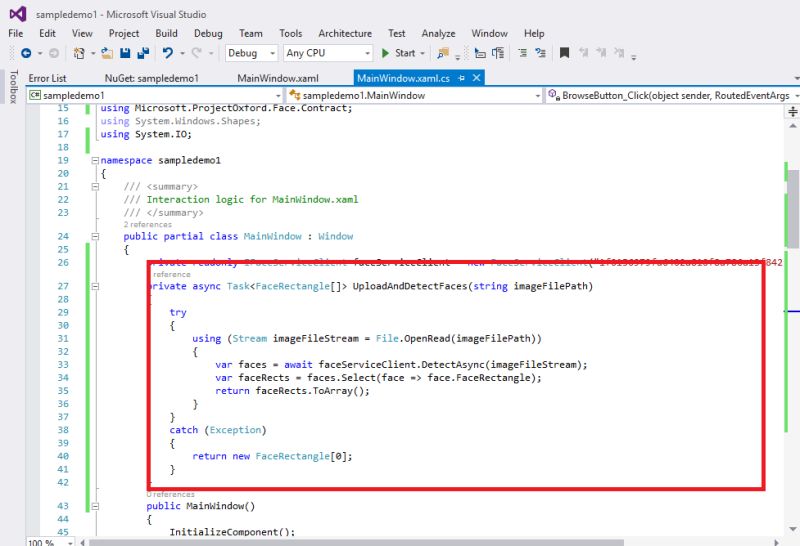800x546 pixels.
Task: Click the Save All icon
Action: 143,53
